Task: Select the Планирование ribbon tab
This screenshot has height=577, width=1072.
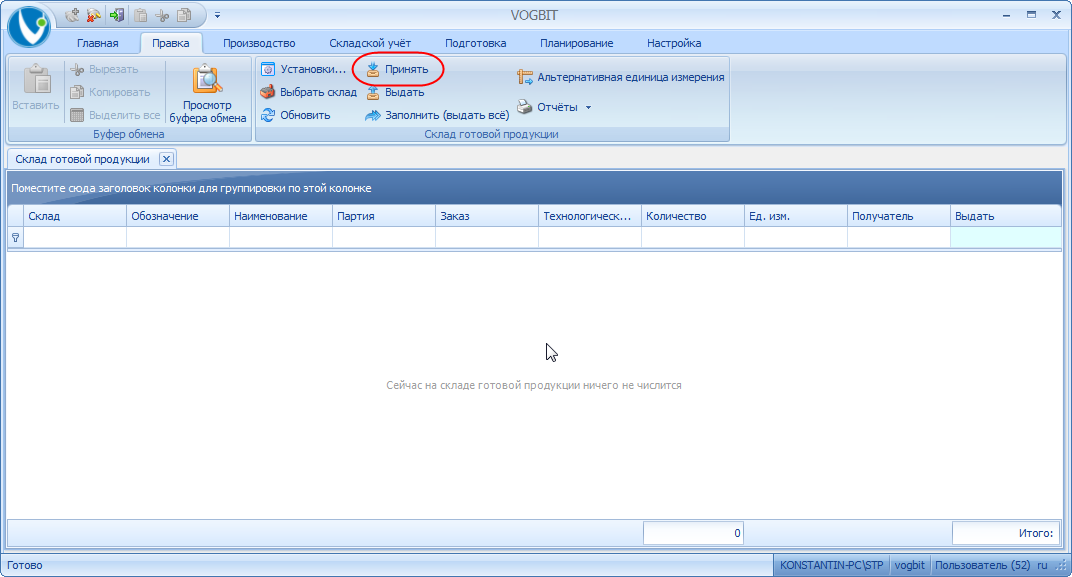Action: click(576, 43)
